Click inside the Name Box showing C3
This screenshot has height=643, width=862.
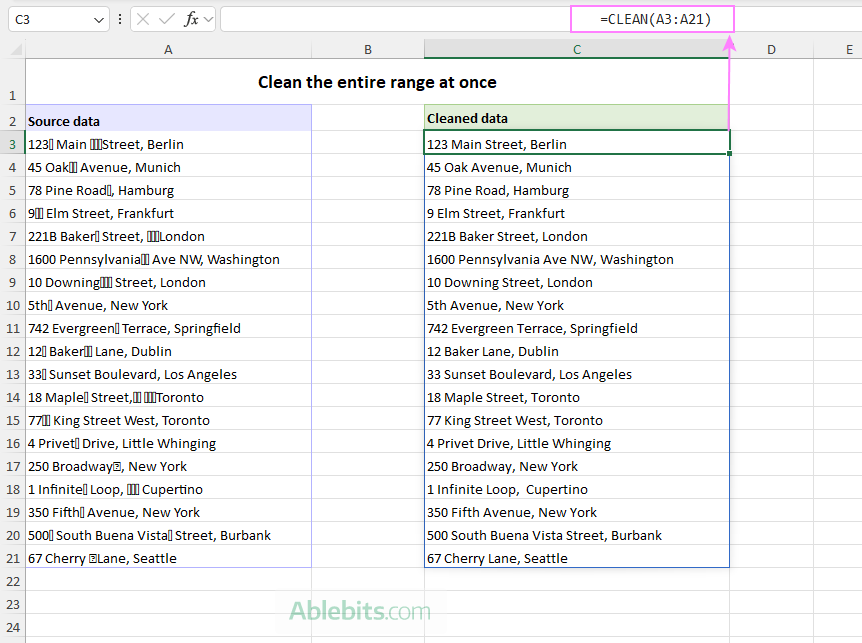pyautogui.click(x=50, y=19)
